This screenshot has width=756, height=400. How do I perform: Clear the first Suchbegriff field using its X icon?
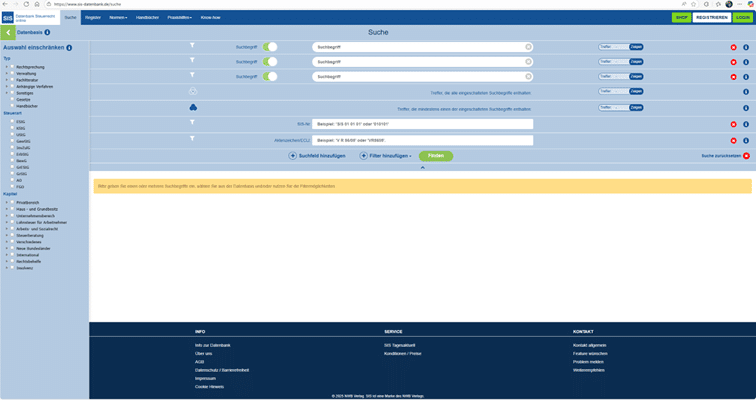[528, 47]
